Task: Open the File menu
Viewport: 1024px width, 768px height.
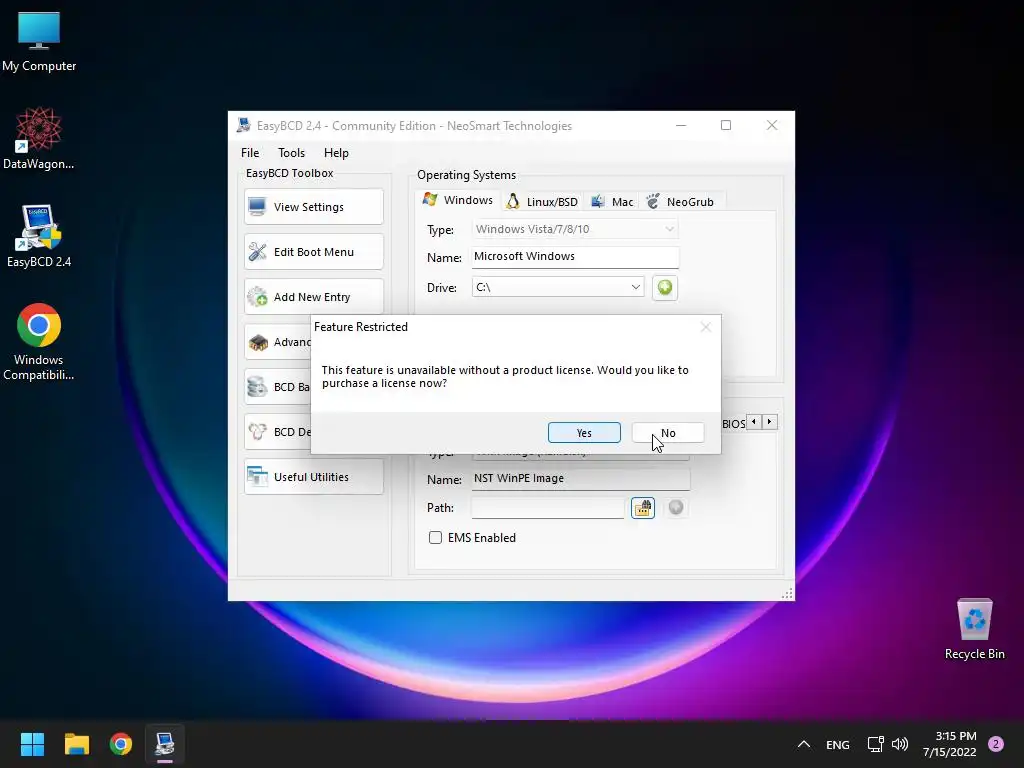Action: [250, 153]
